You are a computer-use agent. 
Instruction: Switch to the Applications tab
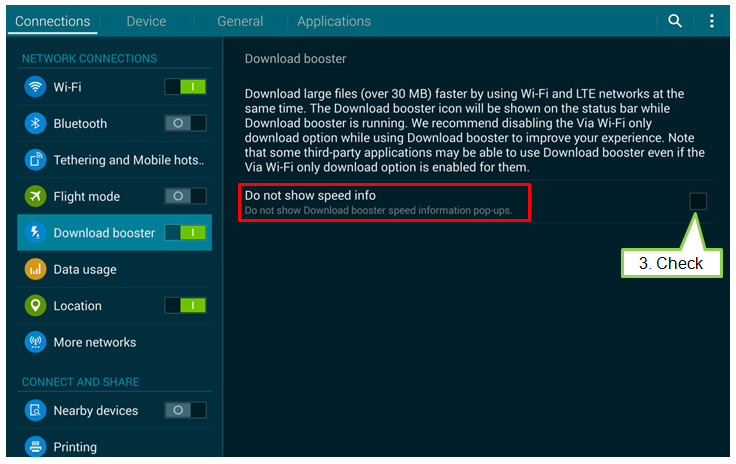tap(334, 21)
